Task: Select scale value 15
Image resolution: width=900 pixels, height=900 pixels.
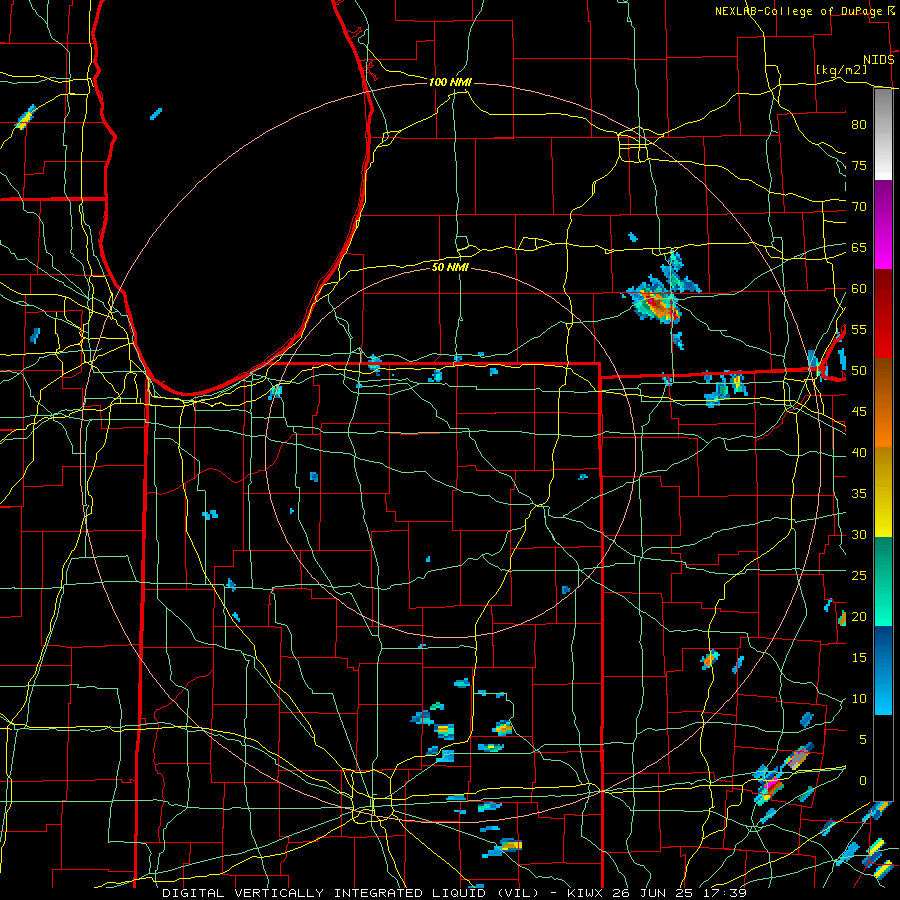Action: pos(859,658)
